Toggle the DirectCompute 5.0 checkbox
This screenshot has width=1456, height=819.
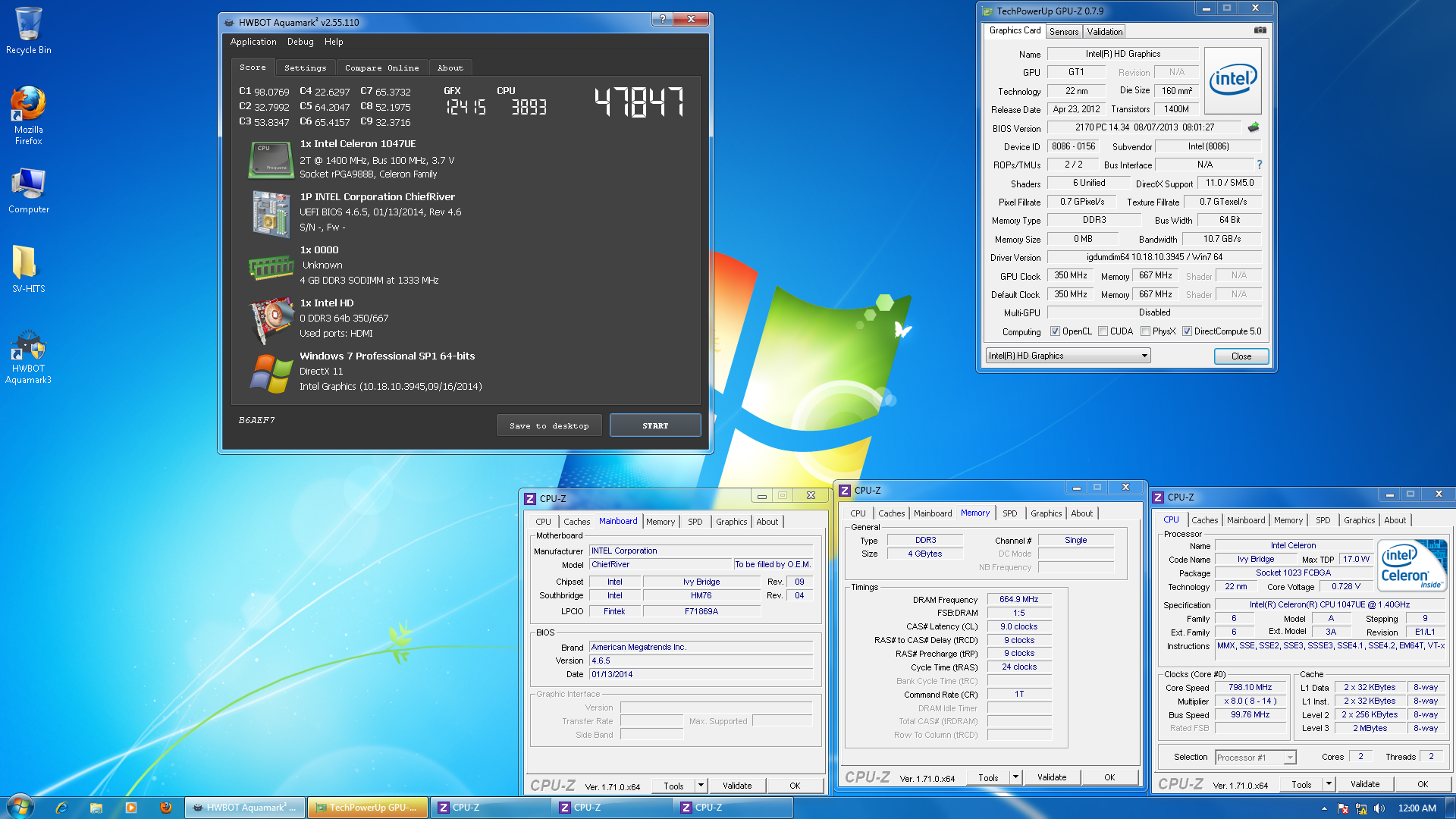click(x=1187, y=331)
